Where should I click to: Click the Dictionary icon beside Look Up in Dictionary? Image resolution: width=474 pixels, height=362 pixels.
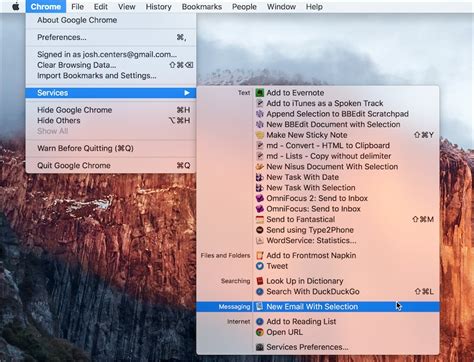pos(260,281)
